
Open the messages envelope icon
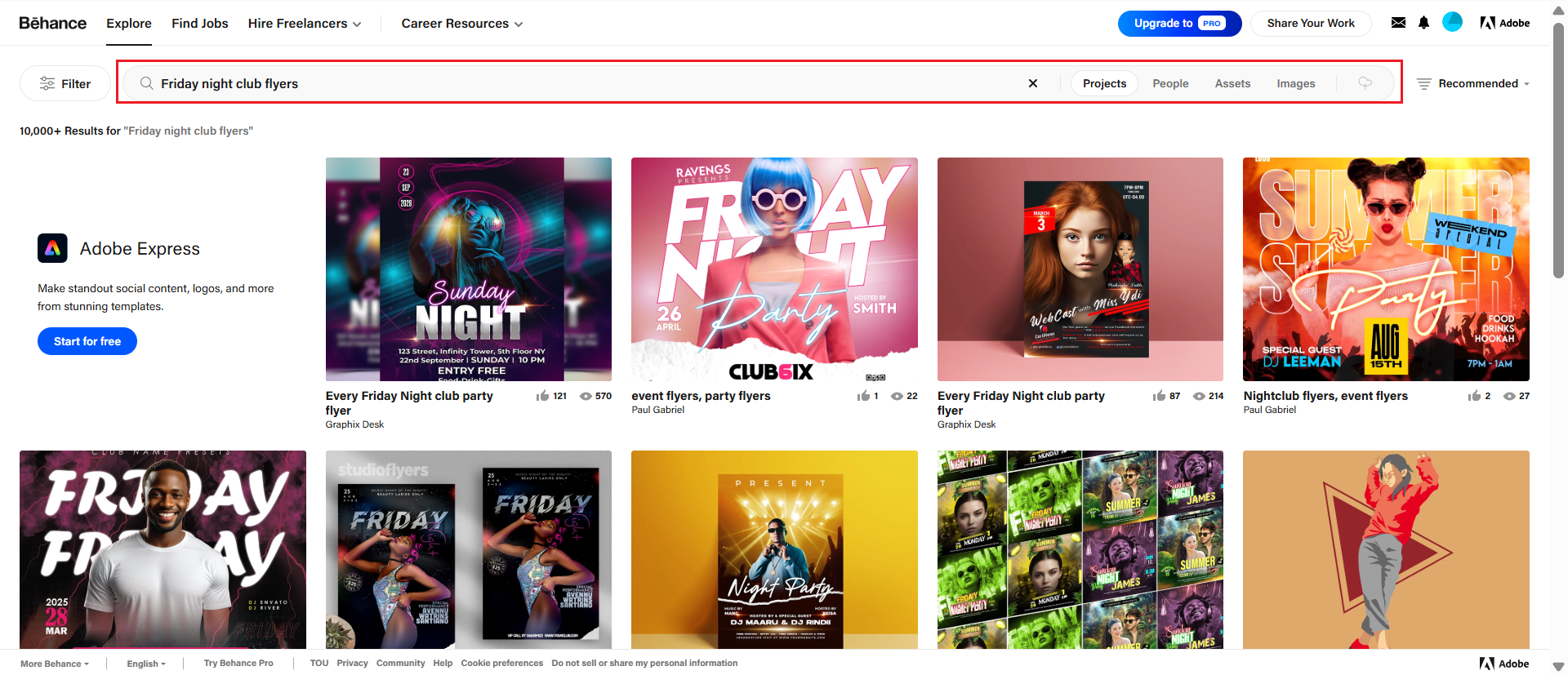1398,23
